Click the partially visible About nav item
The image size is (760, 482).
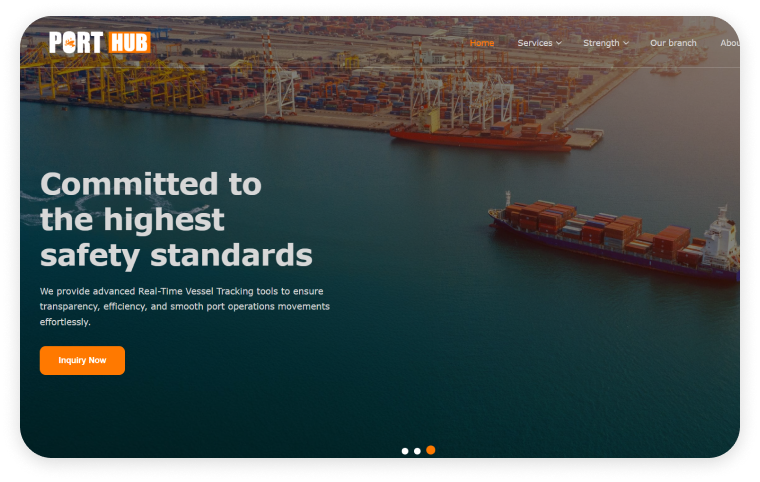[x=730, y=43]
